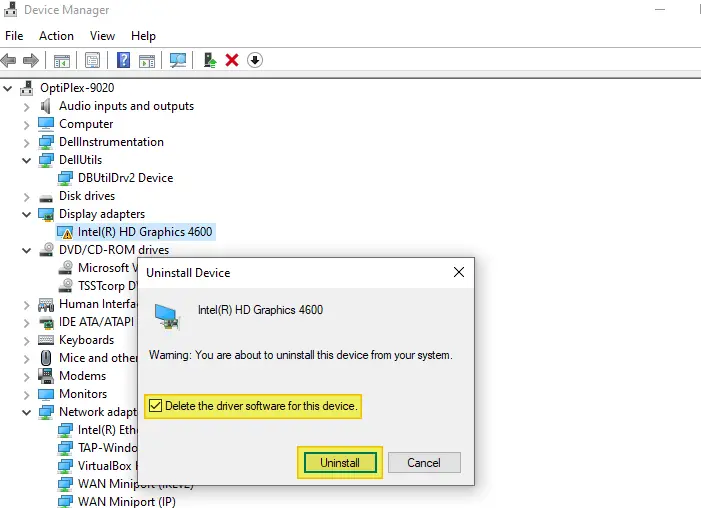The image size is (701, 508).
Task: Expand the Monitors category
Action: tap(26, 395)
